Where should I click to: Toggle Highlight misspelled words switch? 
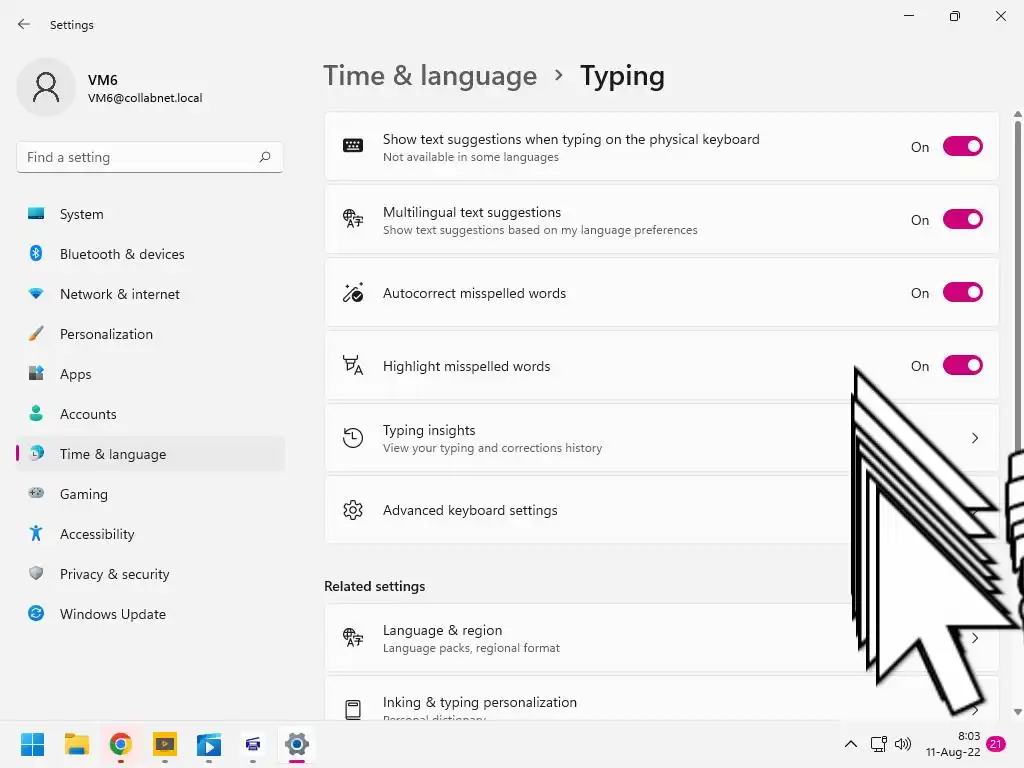click(x=963, y=366)
